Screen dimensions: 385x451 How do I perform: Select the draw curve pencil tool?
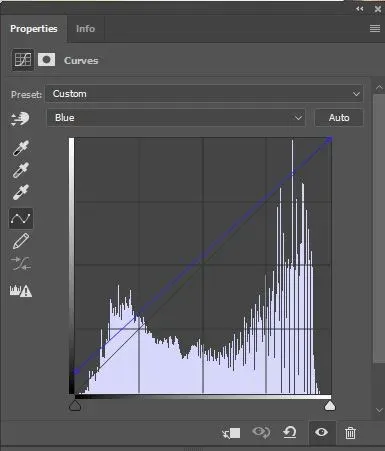pos(21,241)
